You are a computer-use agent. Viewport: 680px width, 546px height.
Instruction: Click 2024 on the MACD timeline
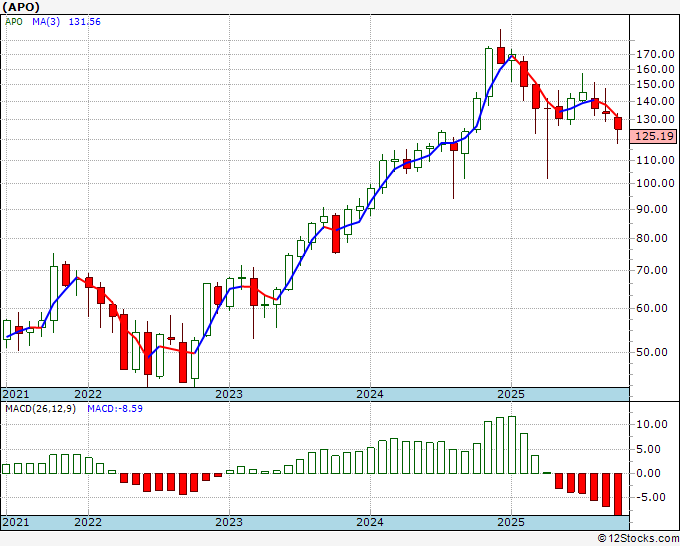370,522
